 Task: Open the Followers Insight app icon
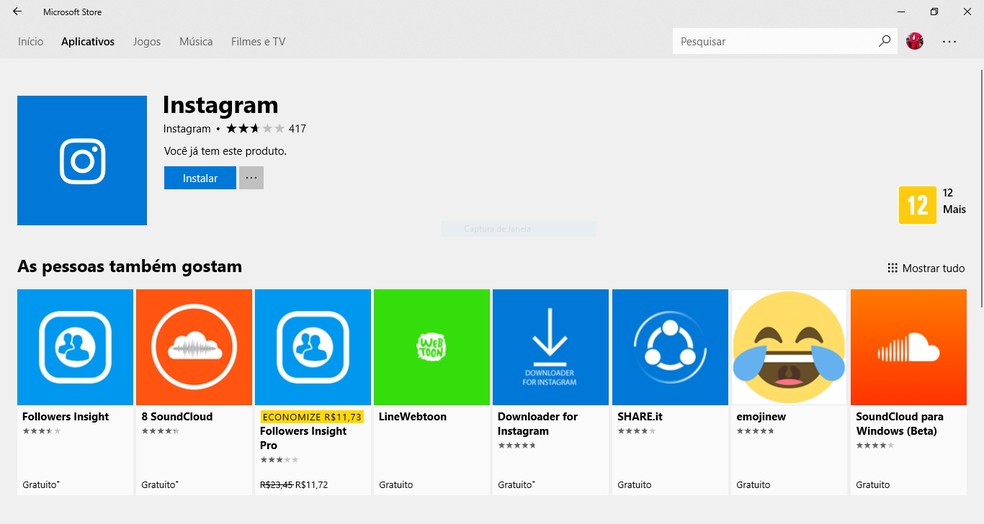(75, 347)
